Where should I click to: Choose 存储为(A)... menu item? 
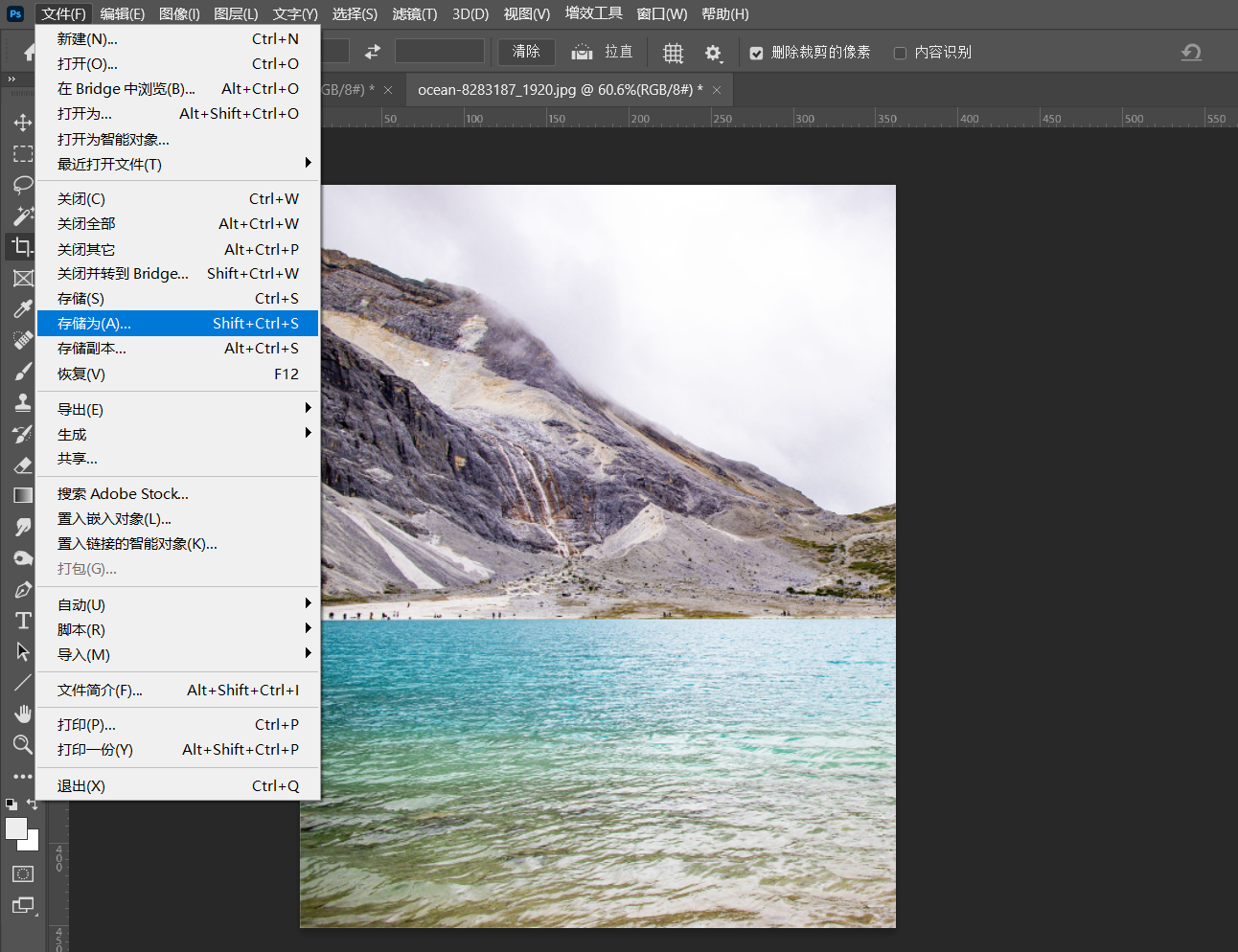click(x=177, y=323)
